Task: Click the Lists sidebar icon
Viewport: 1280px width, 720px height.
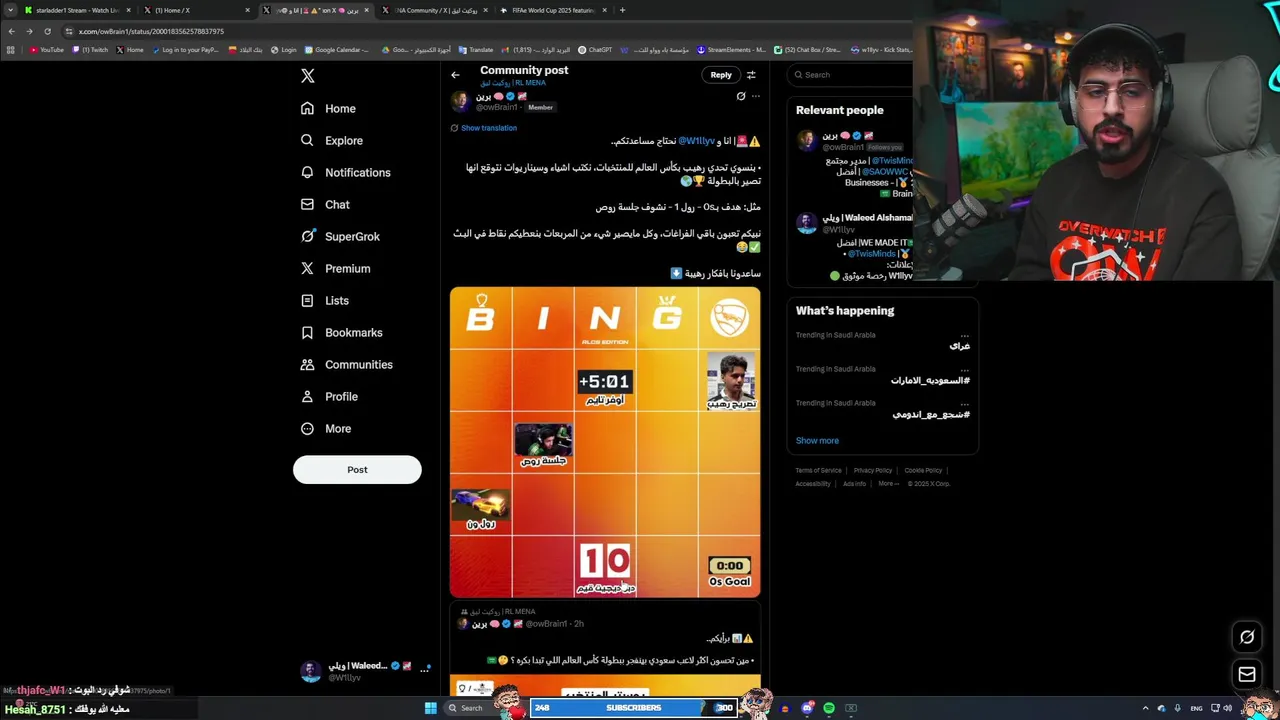Action: 307,300
